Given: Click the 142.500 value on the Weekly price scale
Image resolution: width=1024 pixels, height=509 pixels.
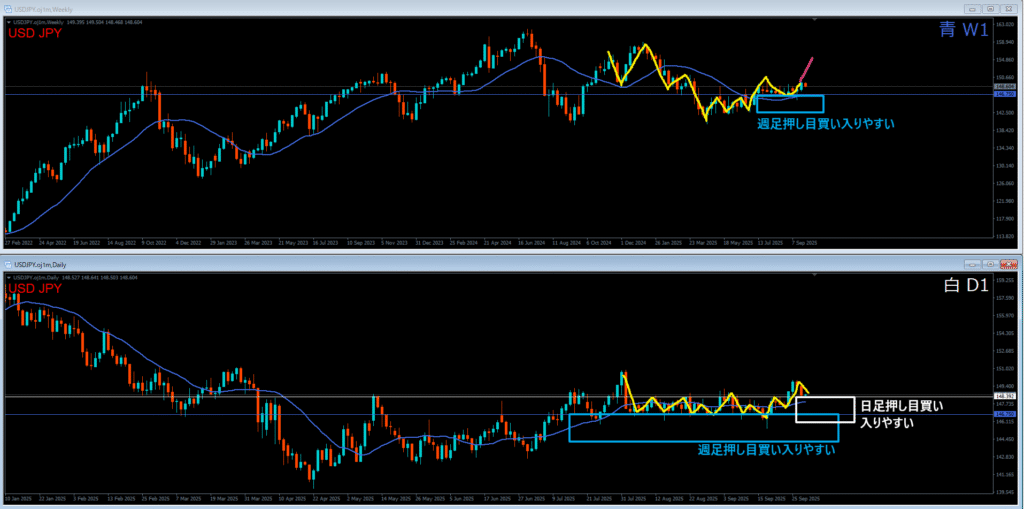Looking at the screenshot, I should [1004, 113].
